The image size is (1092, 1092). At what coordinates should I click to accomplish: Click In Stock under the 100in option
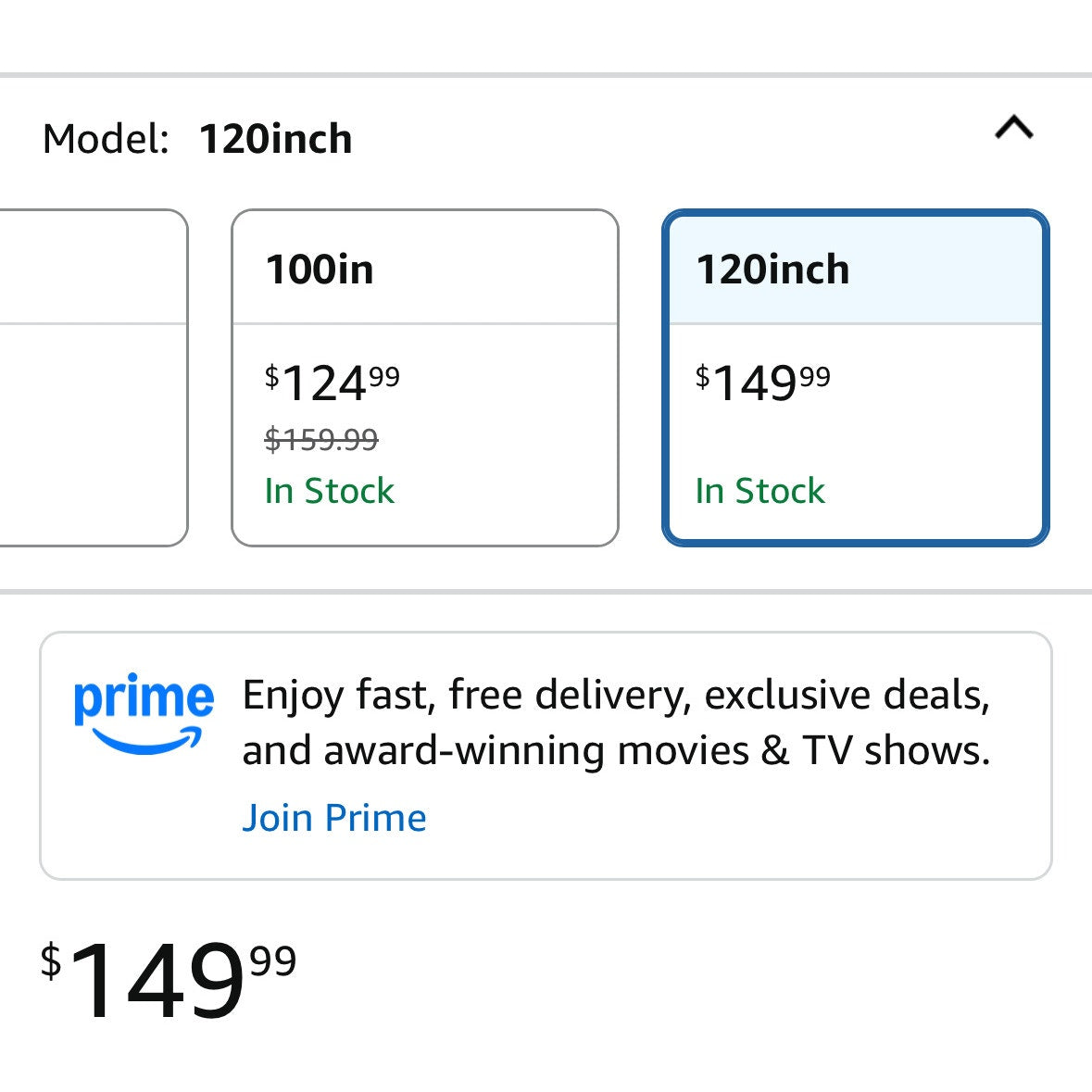[330, 491]
